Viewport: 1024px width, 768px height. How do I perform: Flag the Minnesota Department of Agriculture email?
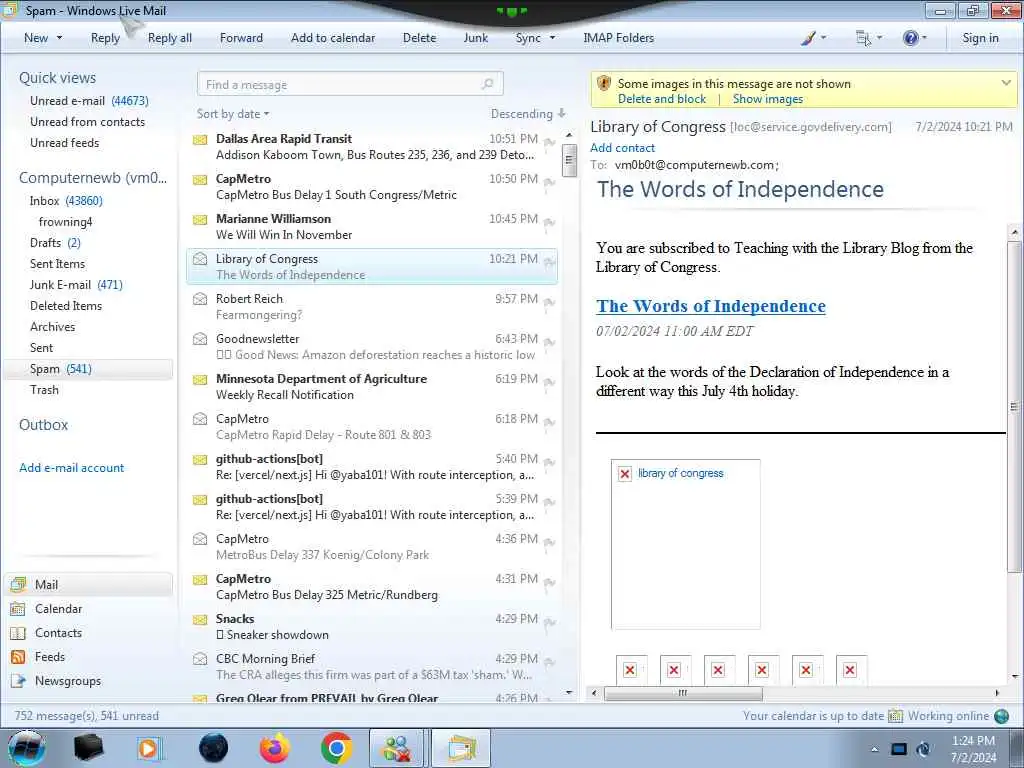[549, 382]
